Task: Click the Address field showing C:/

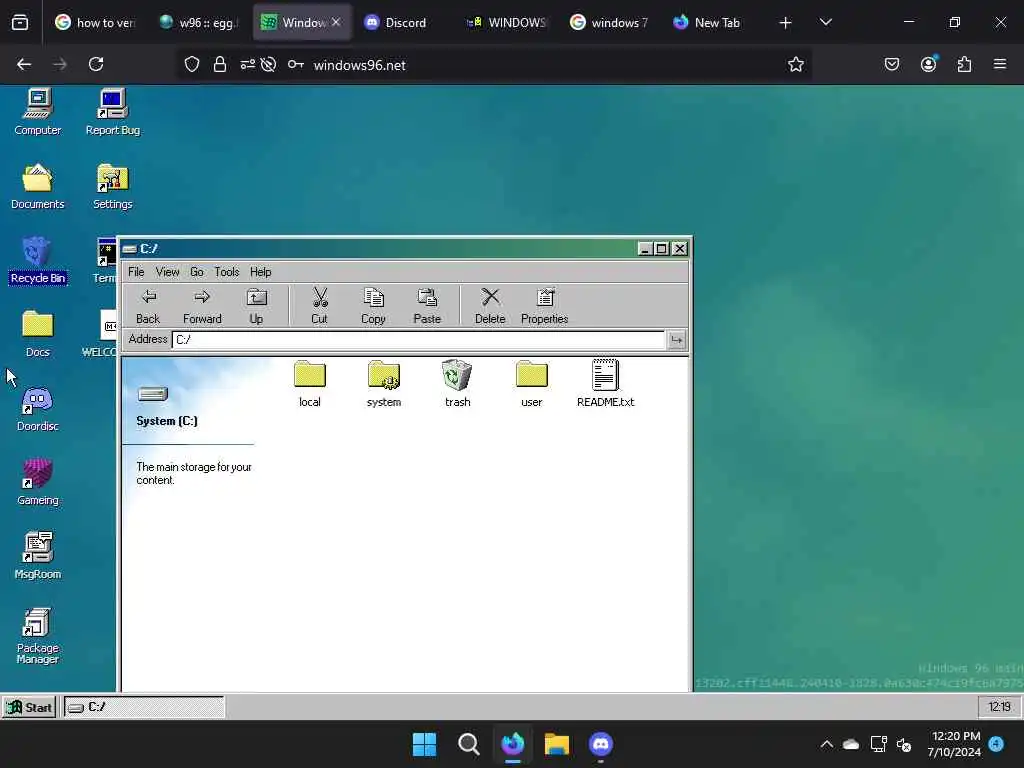Action: click(x=418, y=340)
